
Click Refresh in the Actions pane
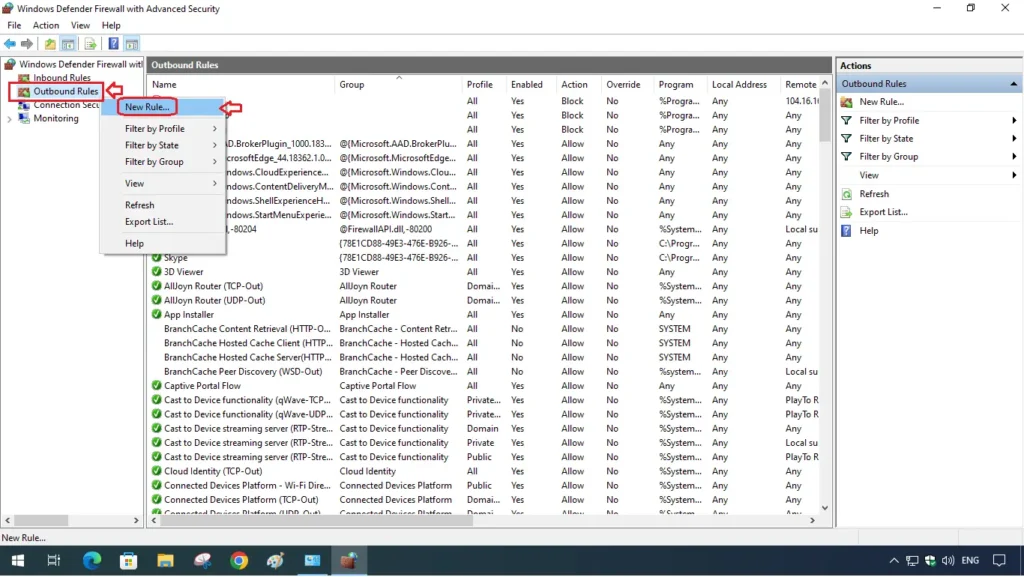pyautogui.click(x=874, y=194)
